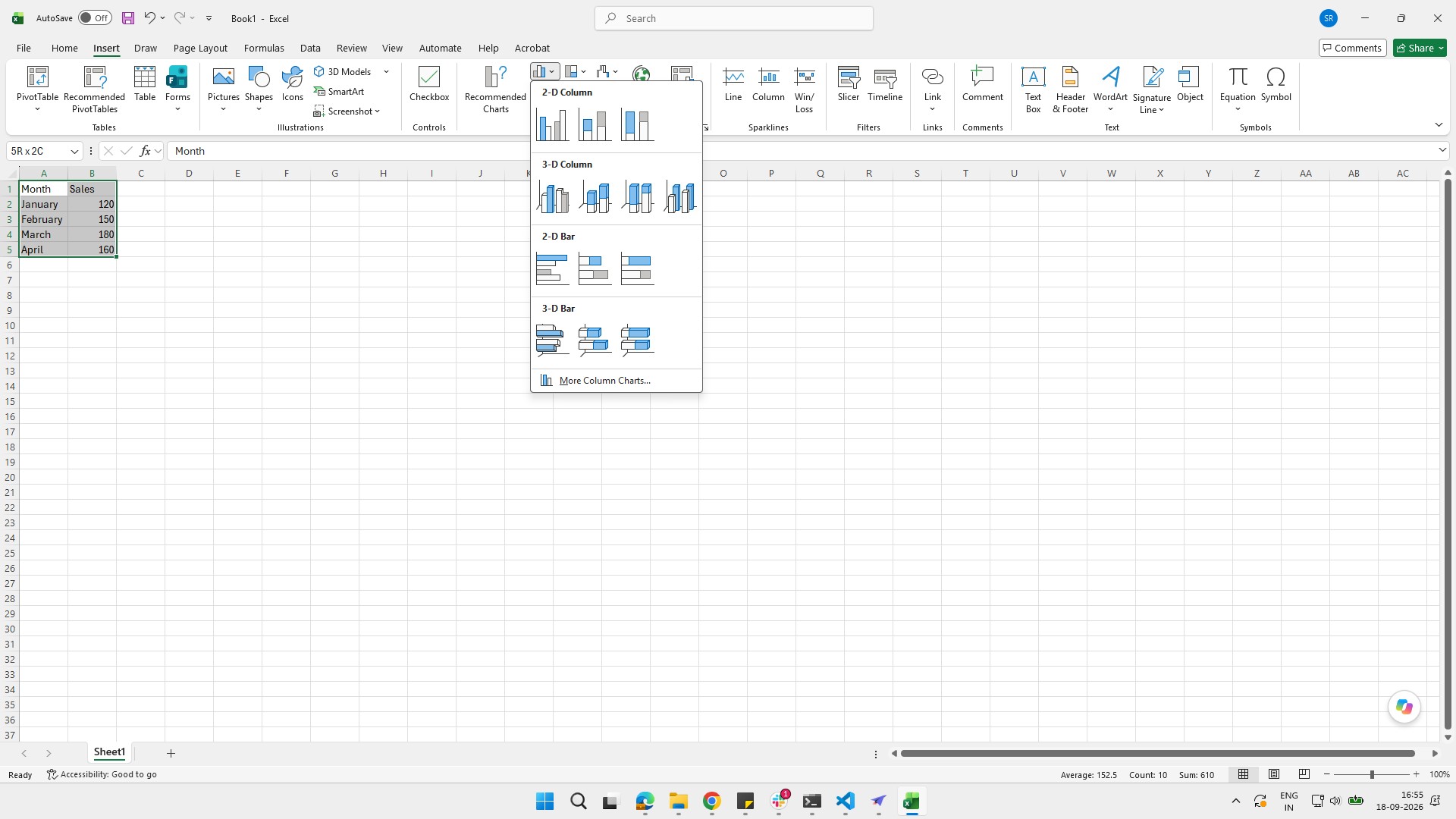Click the Save icon in title bar

(128, 18)
